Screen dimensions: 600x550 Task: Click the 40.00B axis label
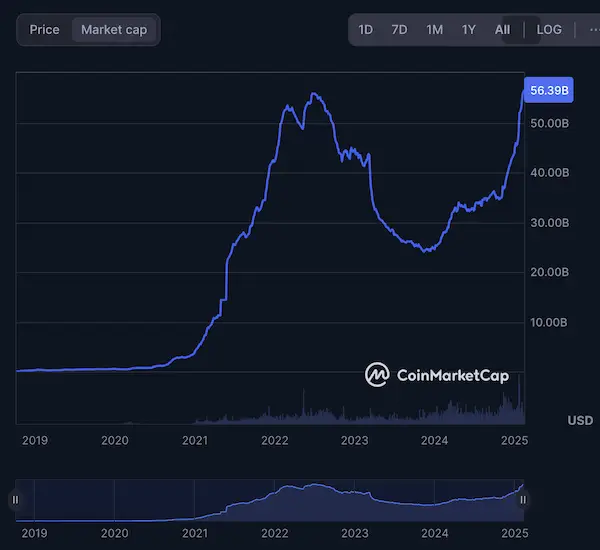coord(549,173)
